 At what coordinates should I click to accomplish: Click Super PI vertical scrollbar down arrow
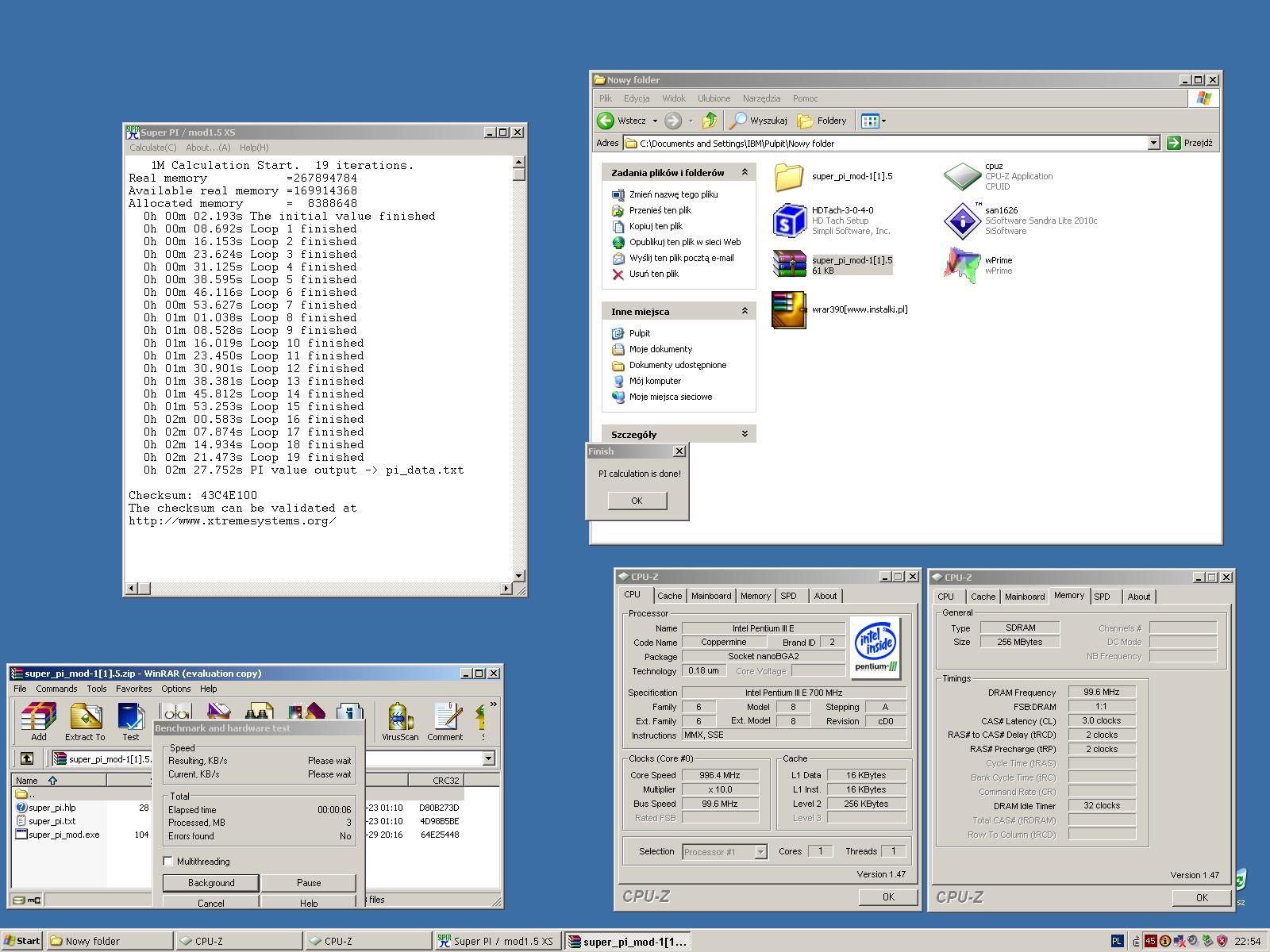(x=519, y=576)
